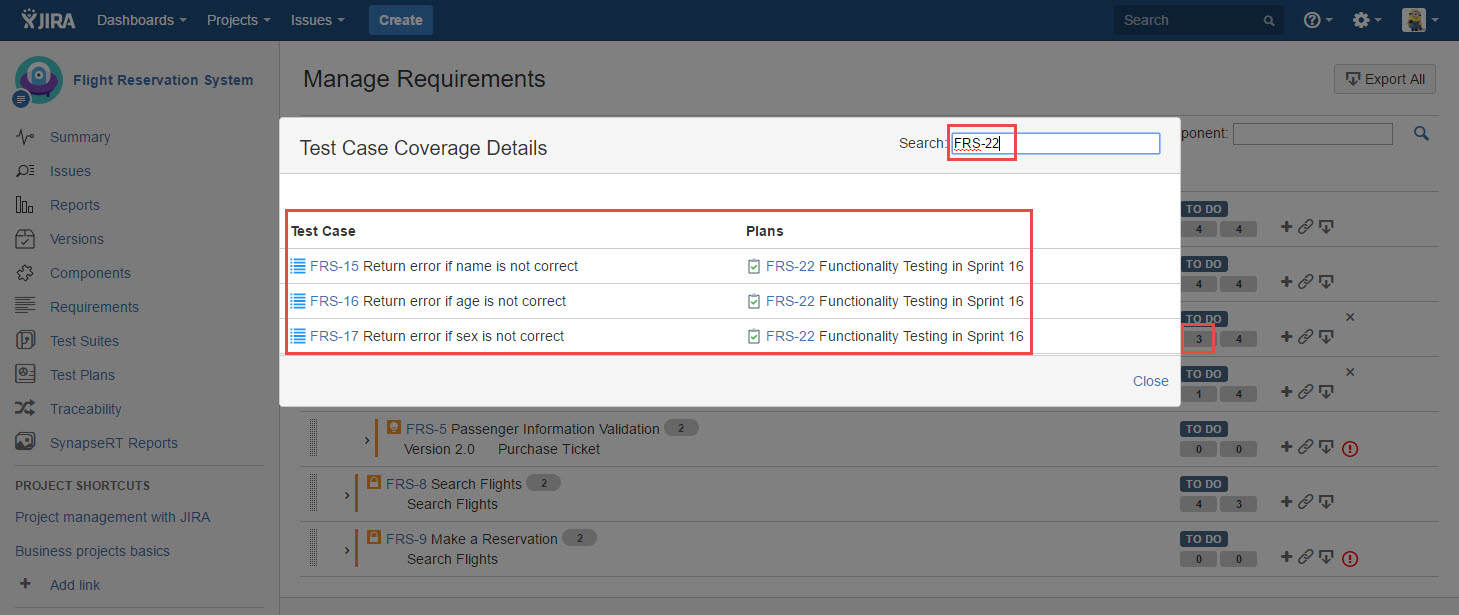Image resolution: width=1459 pixels, height=615 pixels.
Task: Expand the FRS-8 Search Flights requirement
Action: pos(347,494)
